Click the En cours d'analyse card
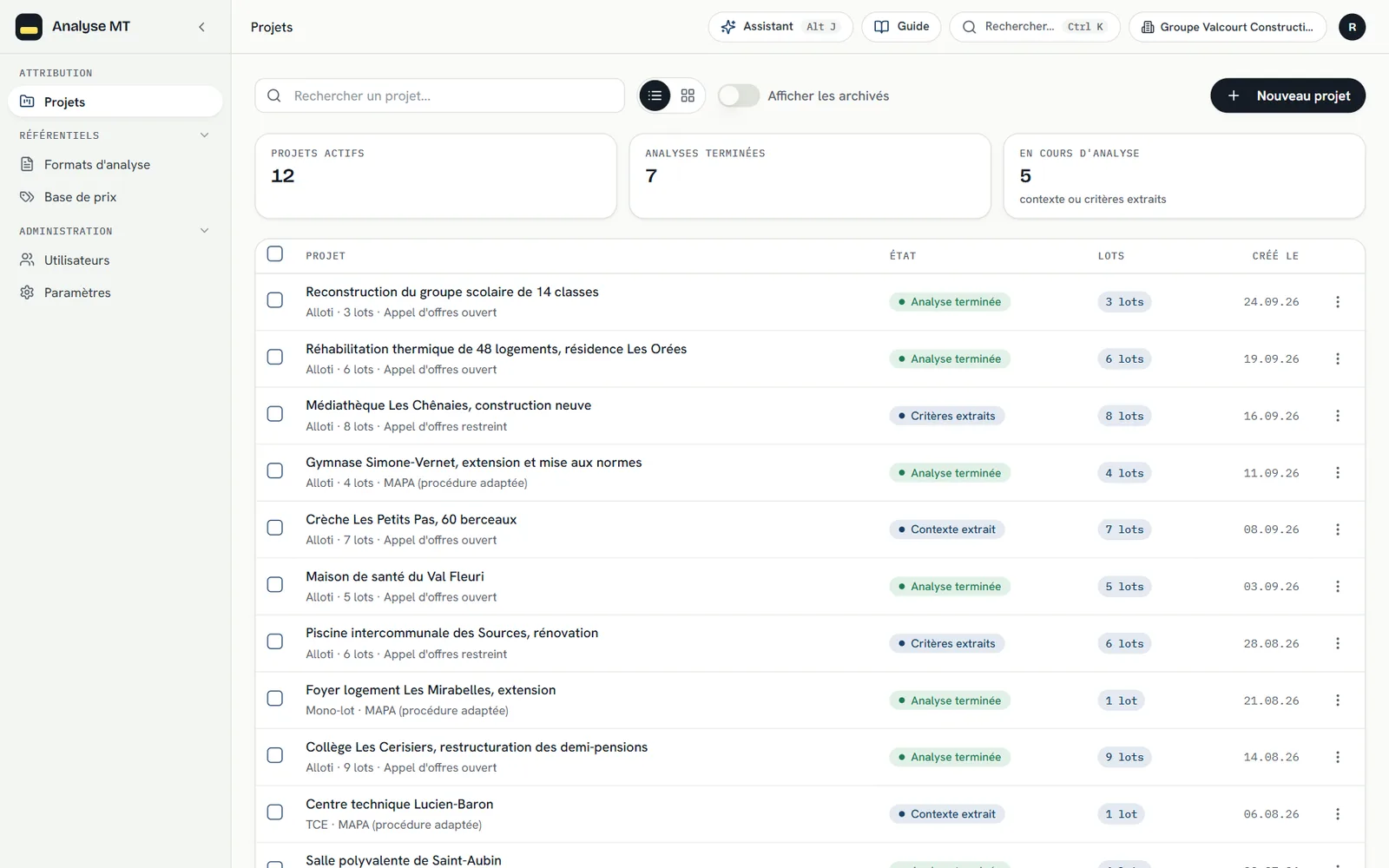 pyautogui.click(x=1184, y=176)
